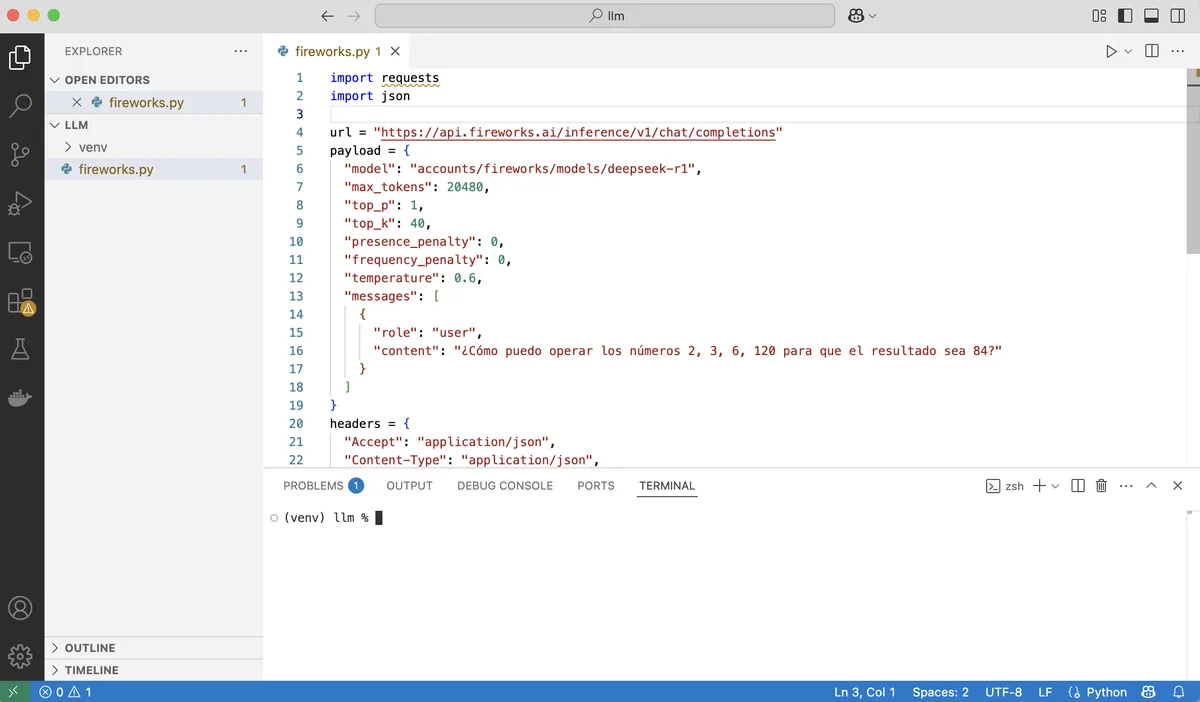Expand the venv folder
The width and height of the screenshot is (1200, 702).
coord(93,147)
